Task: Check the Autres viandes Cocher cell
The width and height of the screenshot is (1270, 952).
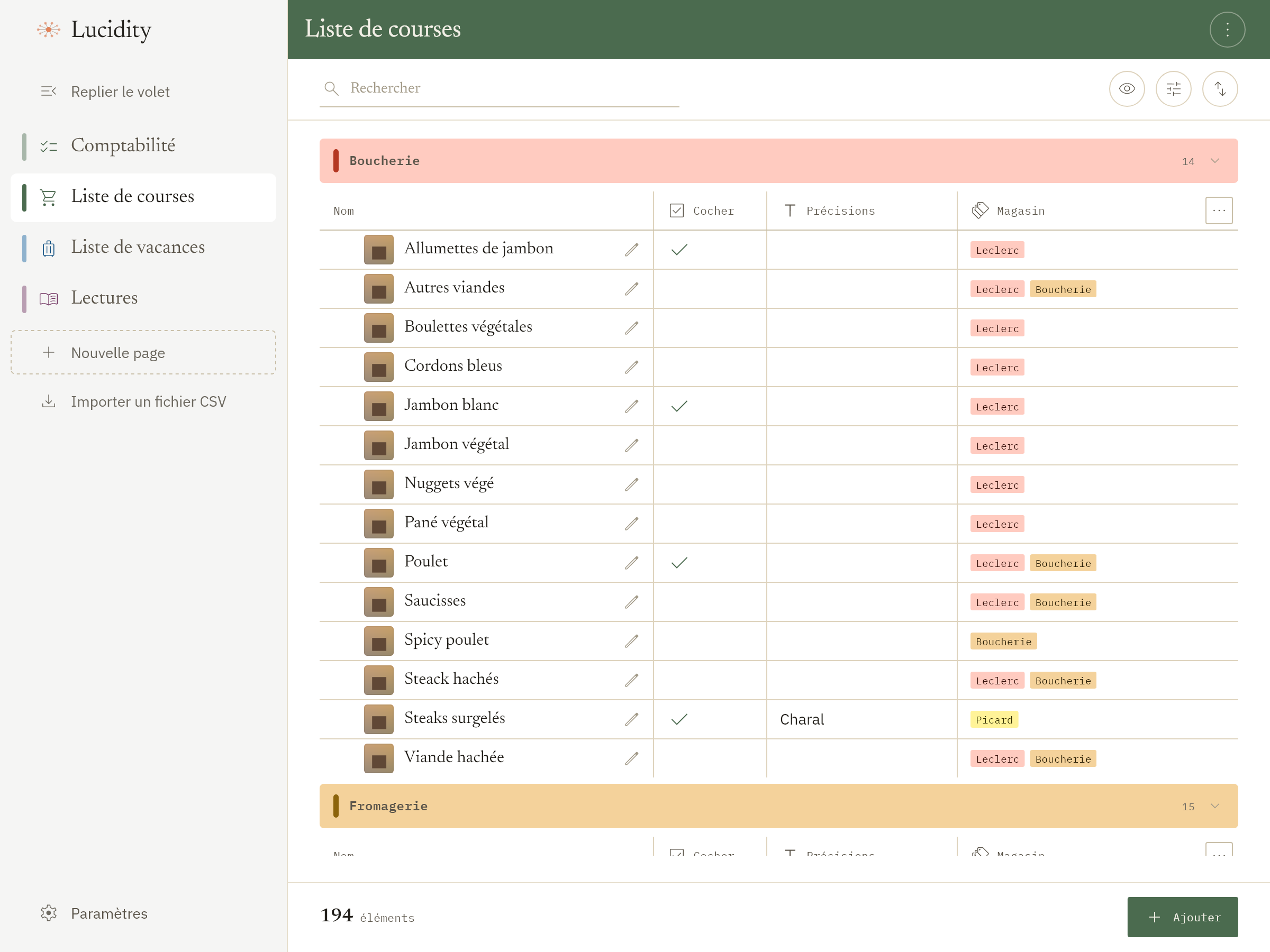Action: [x=710, y=289]
